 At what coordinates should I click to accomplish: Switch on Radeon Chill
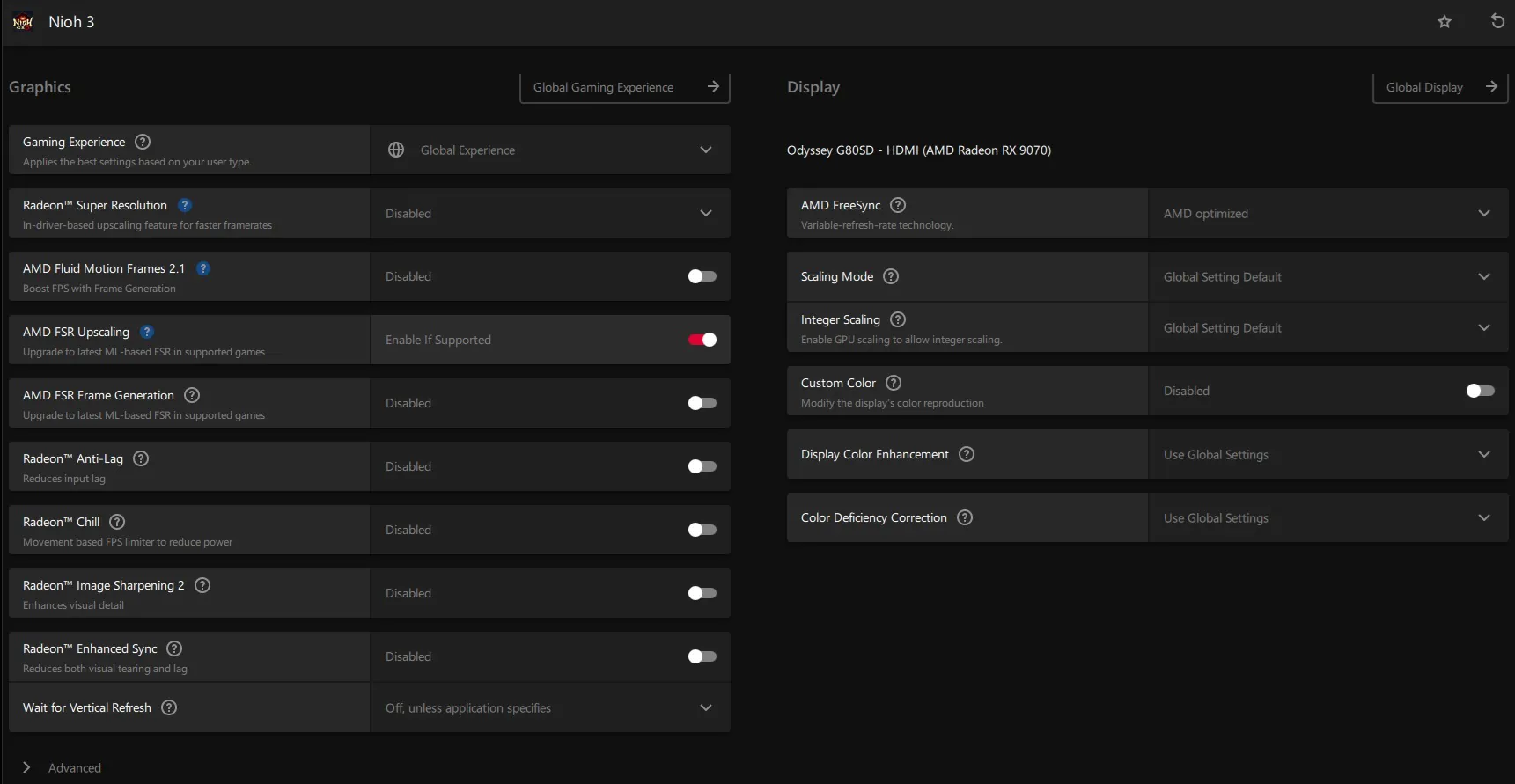pyautogui.click(x=702, y=530)
